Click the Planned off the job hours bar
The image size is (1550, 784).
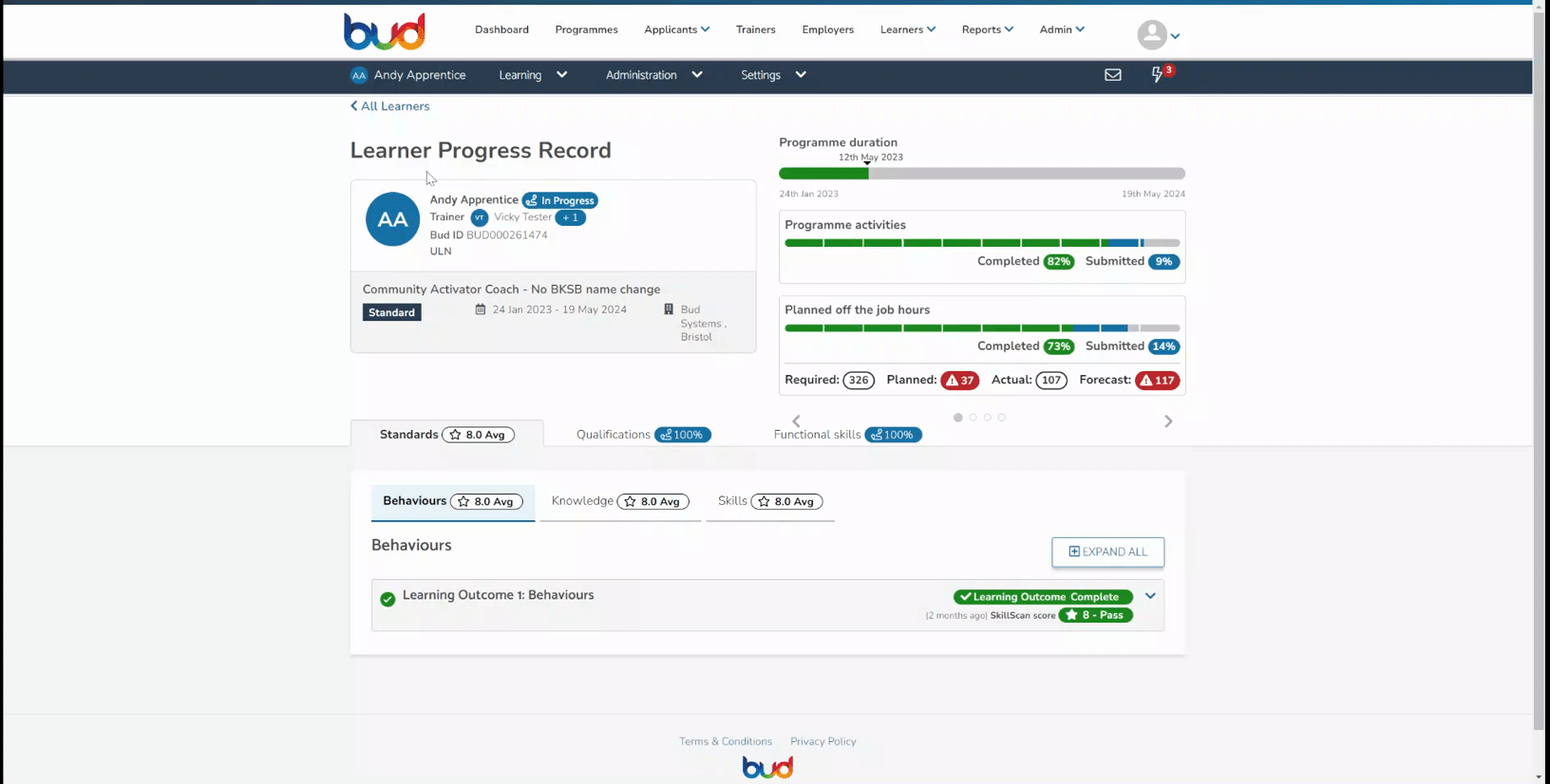[982, 328]
